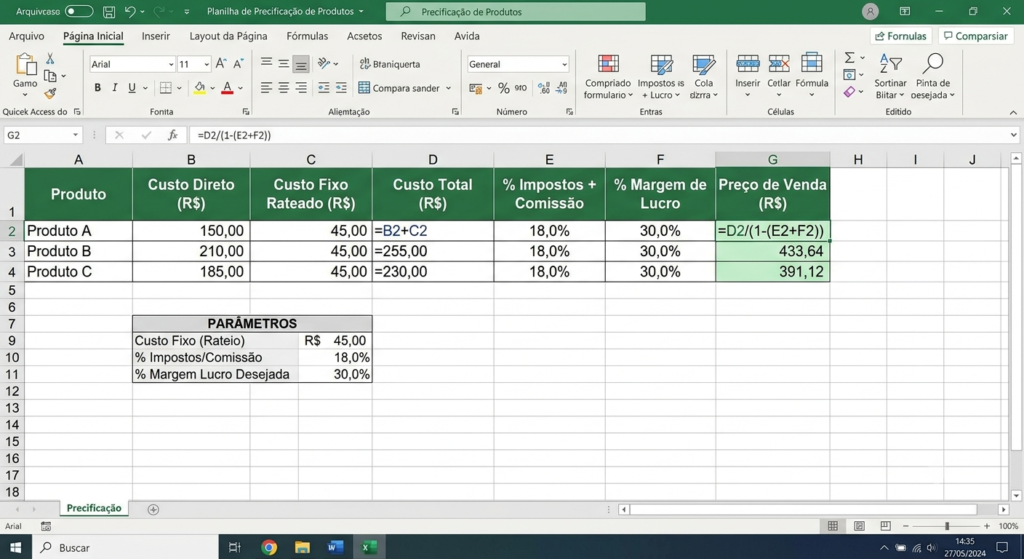Click the Copy icon in clipboard group

click(50, 76)
